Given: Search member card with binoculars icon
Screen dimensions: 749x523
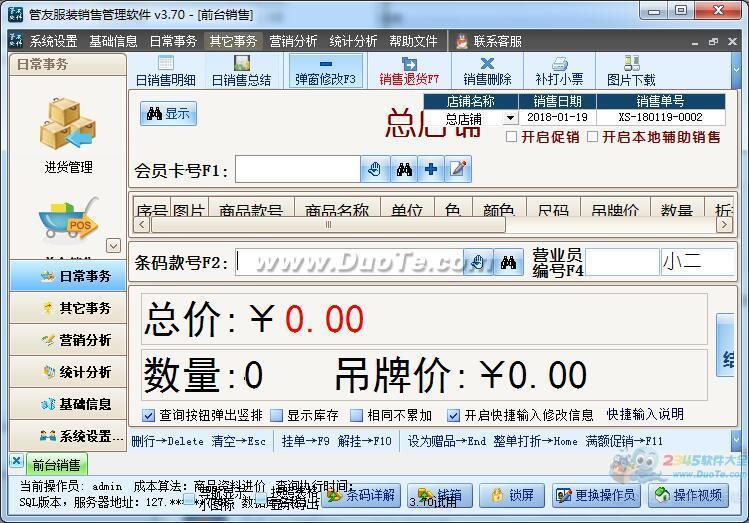Looking at the screenshot, I should coord(403,170).
